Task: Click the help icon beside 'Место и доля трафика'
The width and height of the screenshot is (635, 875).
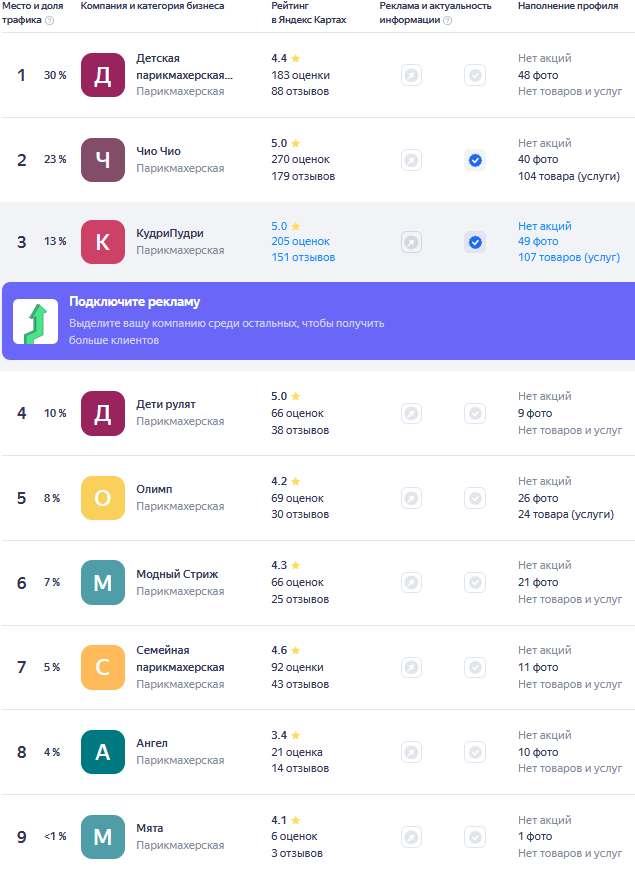Action: pyautogui.click(x=50, y=20)
